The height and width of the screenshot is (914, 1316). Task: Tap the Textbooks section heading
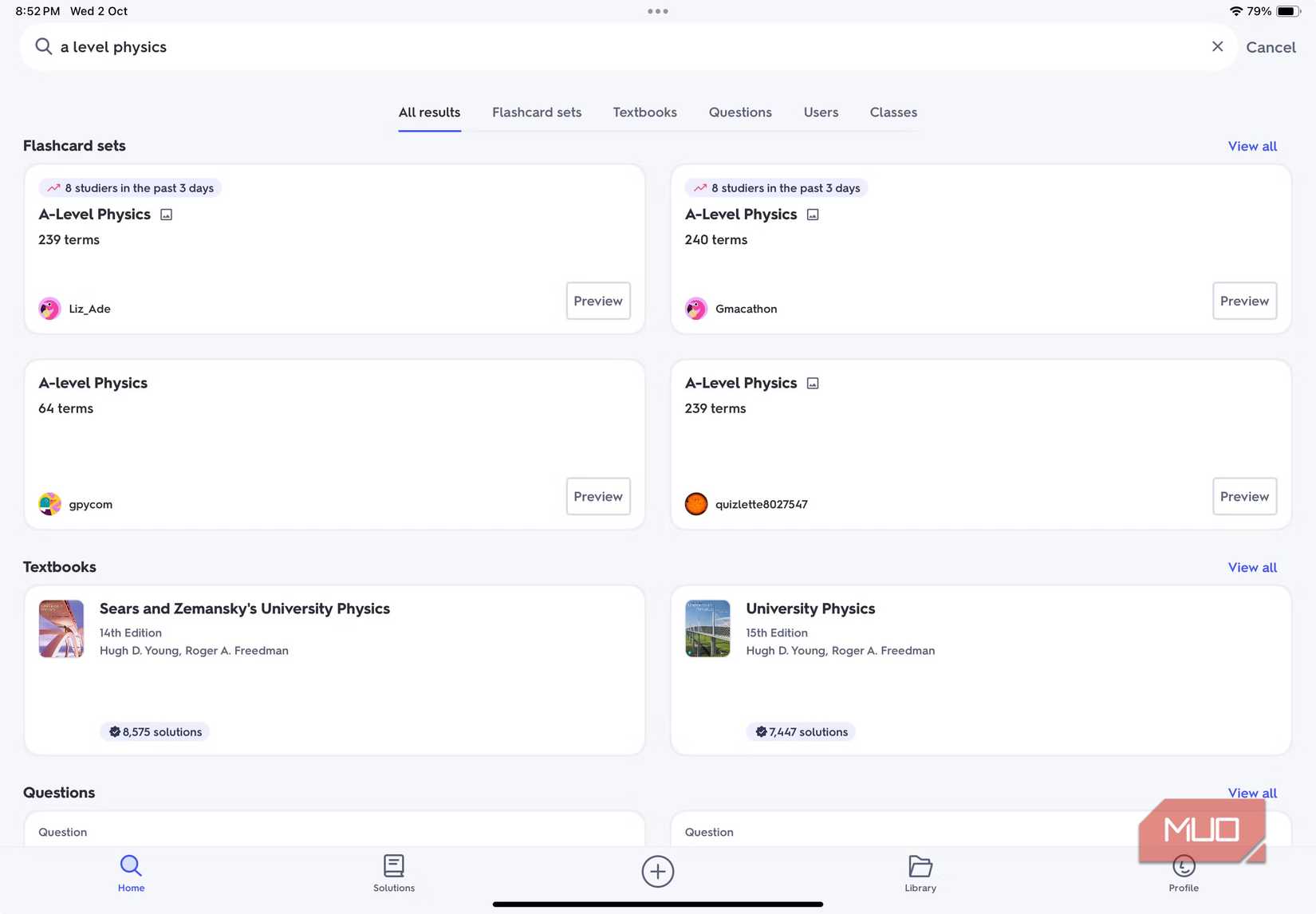[60, 567]
